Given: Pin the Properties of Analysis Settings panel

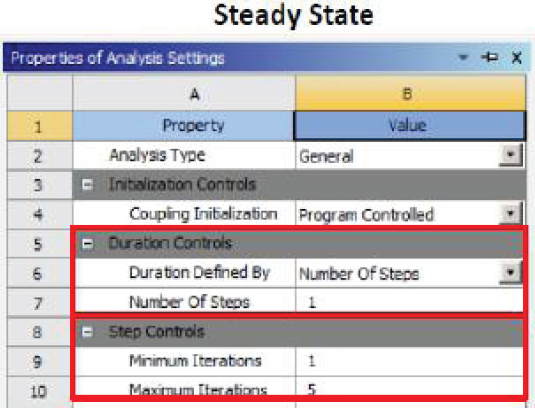Looking at the screenshot, I should (x=490, y=57).
